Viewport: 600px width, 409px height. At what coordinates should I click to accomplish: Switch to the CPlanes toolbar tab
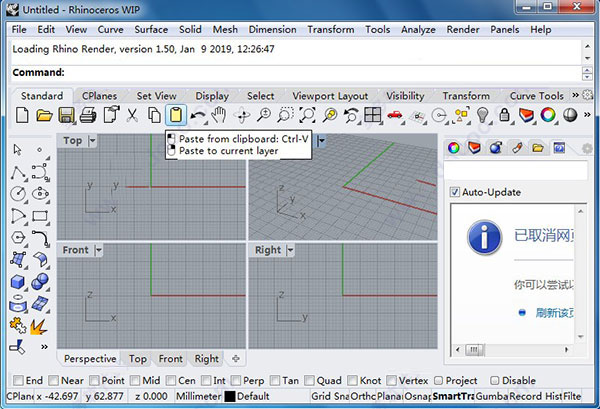[x=99, y=96]
